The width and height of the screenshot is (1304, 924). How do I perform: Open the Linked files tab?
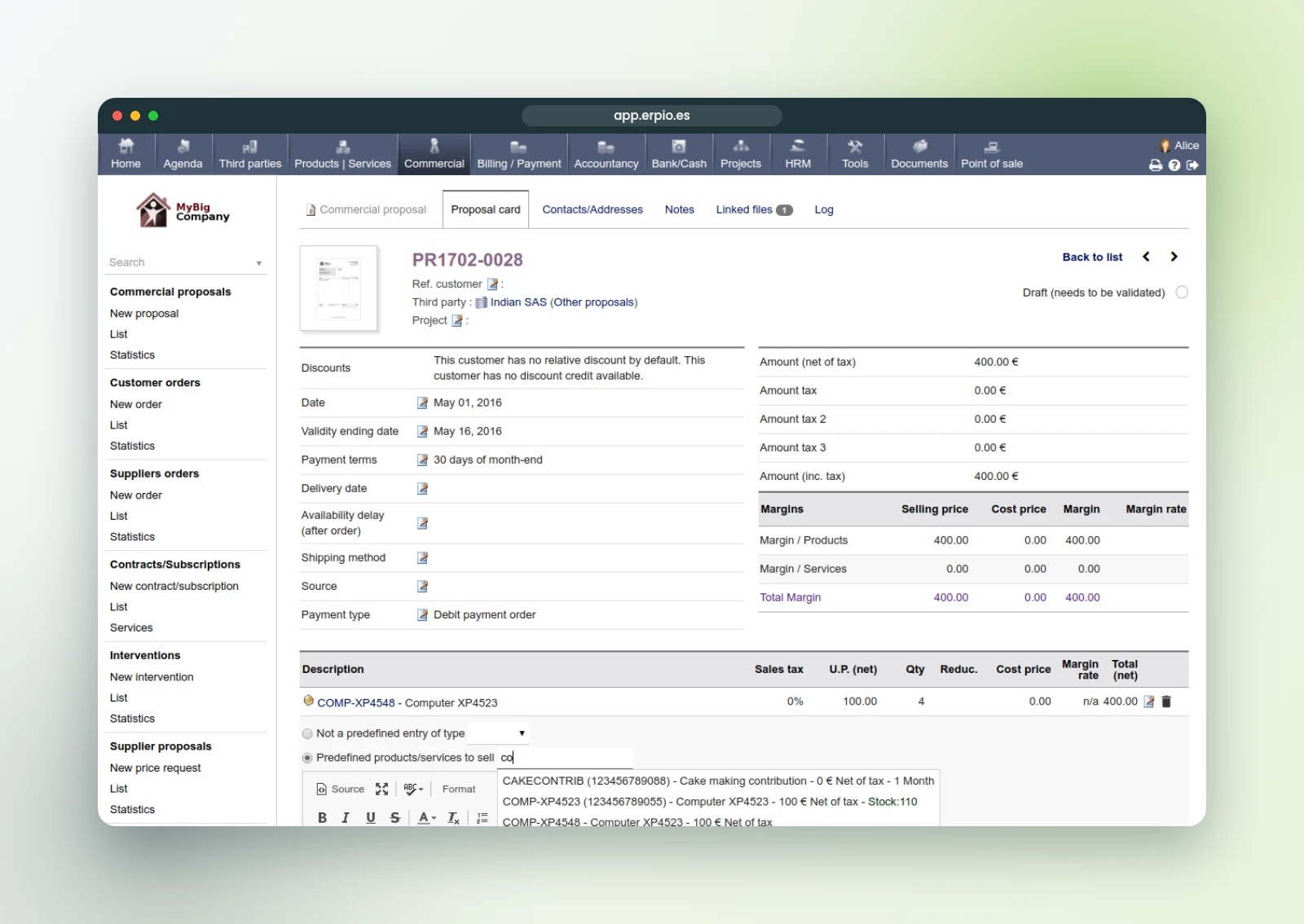pos(754,209)
